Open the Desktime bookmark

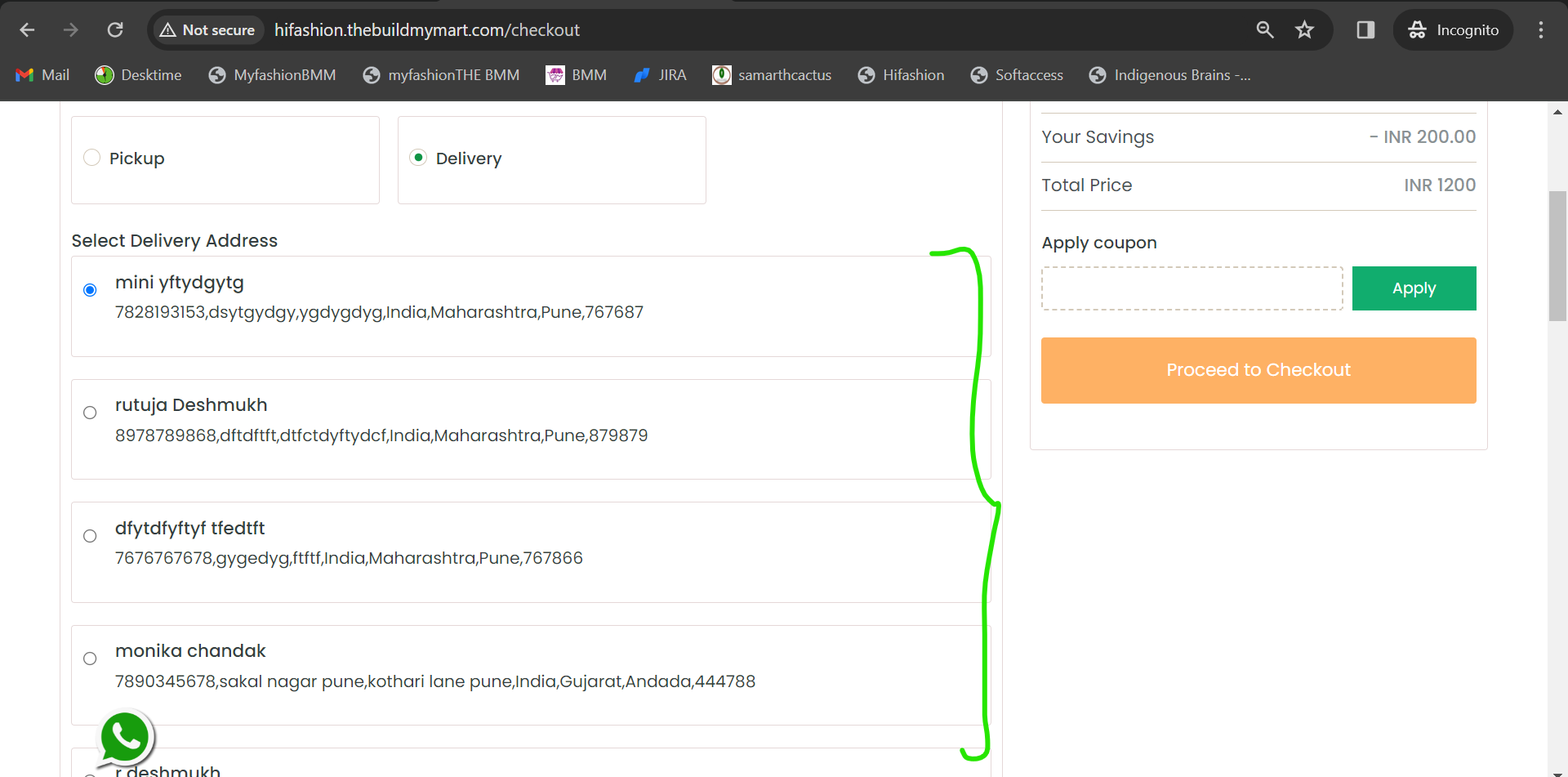point(138,75)
